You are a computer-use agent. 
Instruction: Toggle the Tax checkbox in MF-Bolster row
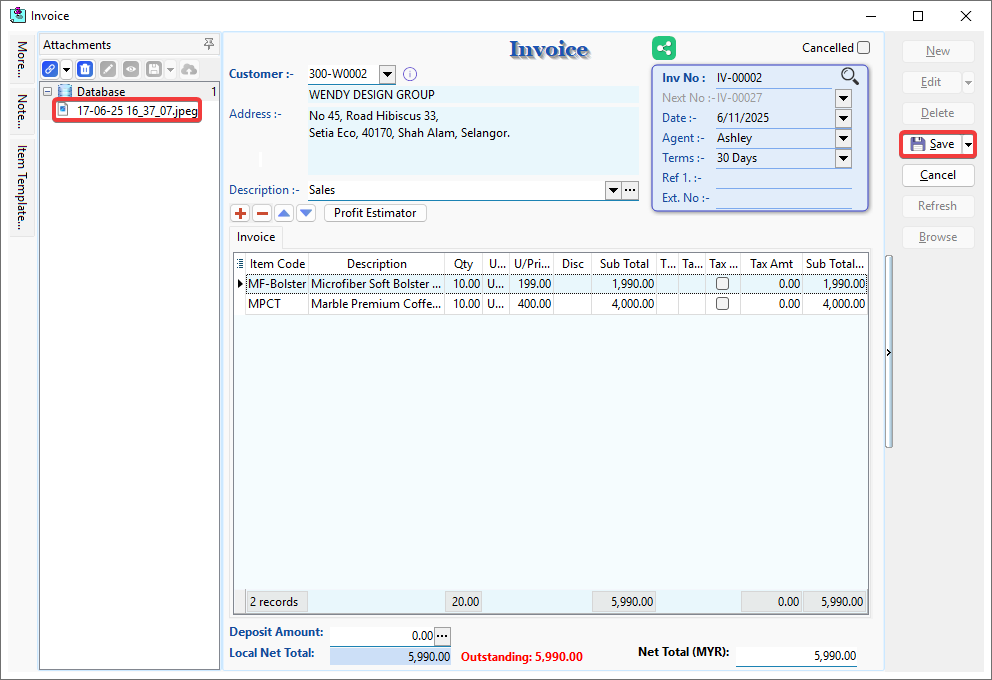pyautogui.click(x=722, y=284)
